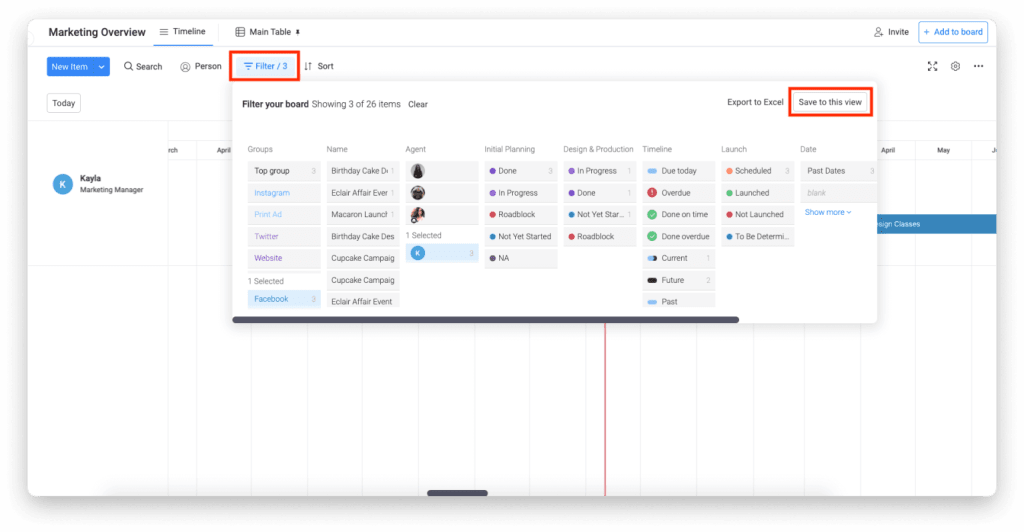Image resolution: width=1024 pixels, height=532 pixels.
Task: Filter Timeline by Due today
Action: click(679, 171)
